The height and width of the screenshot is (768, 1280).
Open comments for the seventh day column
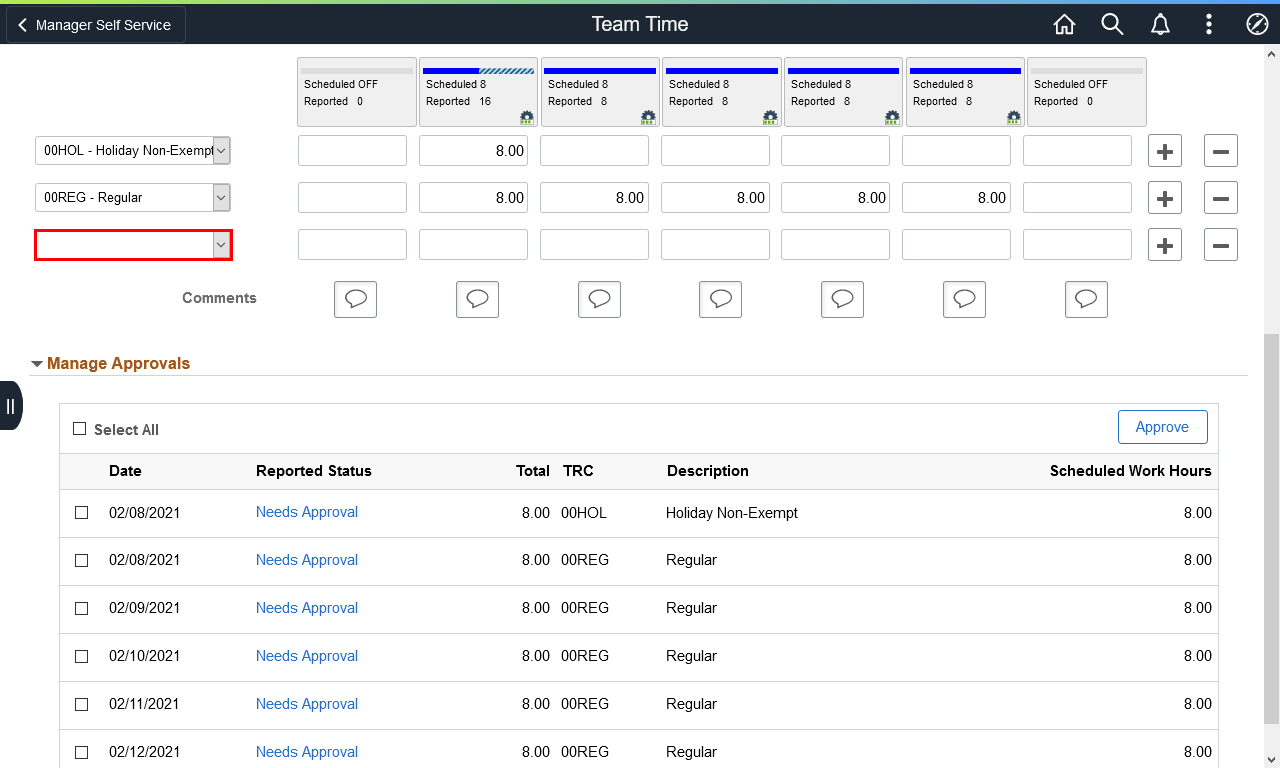coord(1086,299)
